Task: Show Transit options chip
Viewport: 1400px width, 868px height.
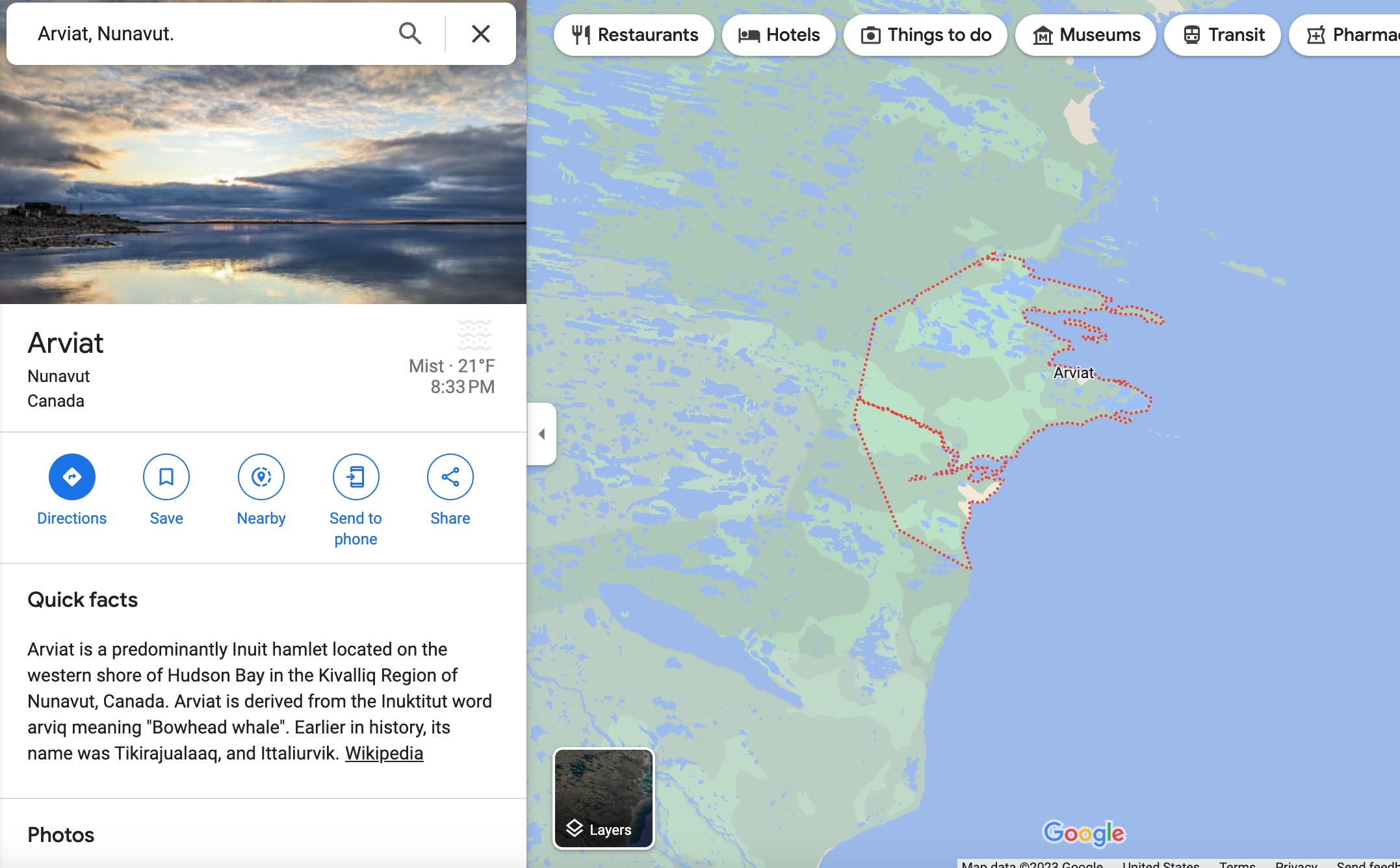Action: pyautogui.click(x=1223, y=35)
